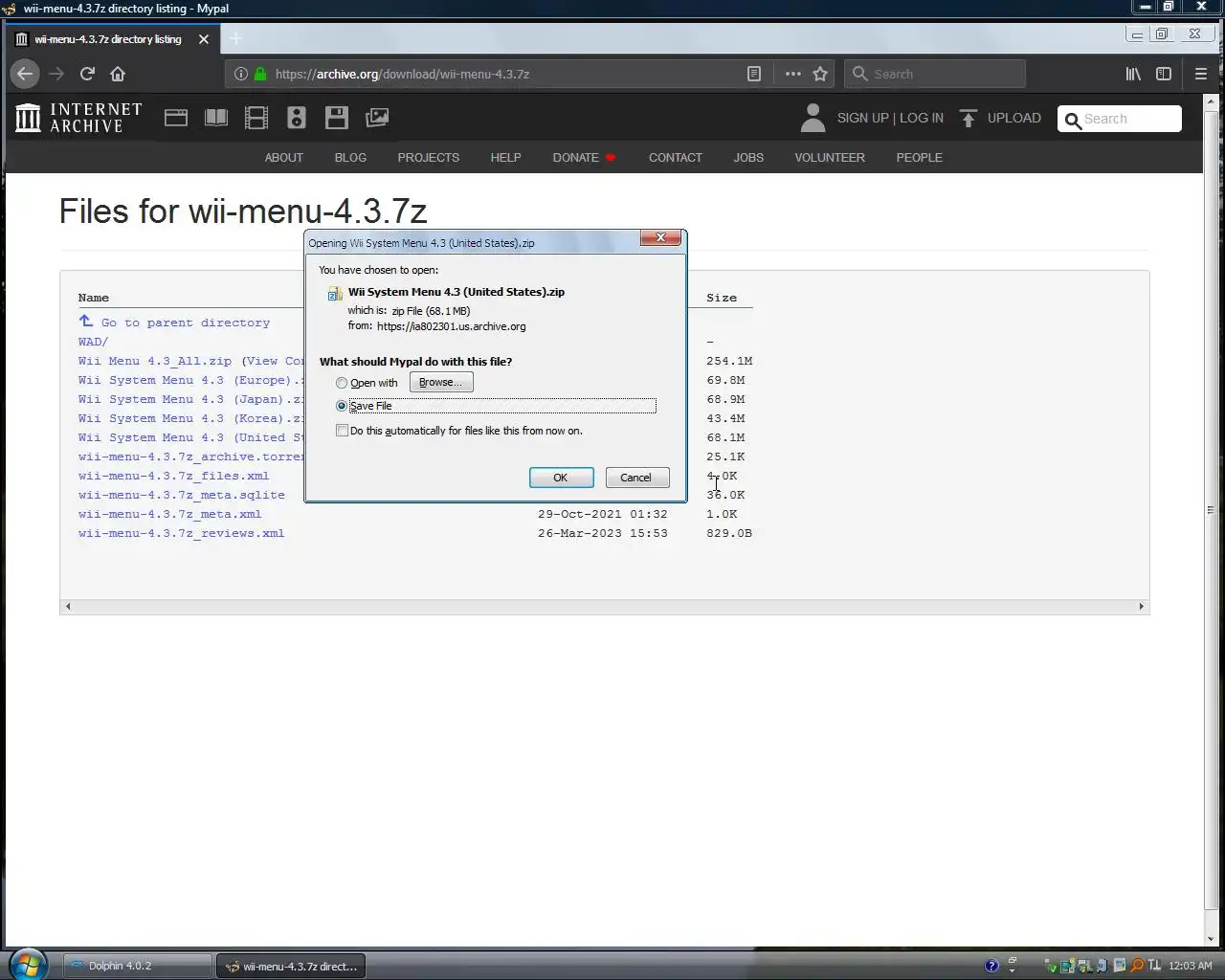Cancel the file download dialog
This screenshot has width=1225, height=980.
[x=636, y=478]
